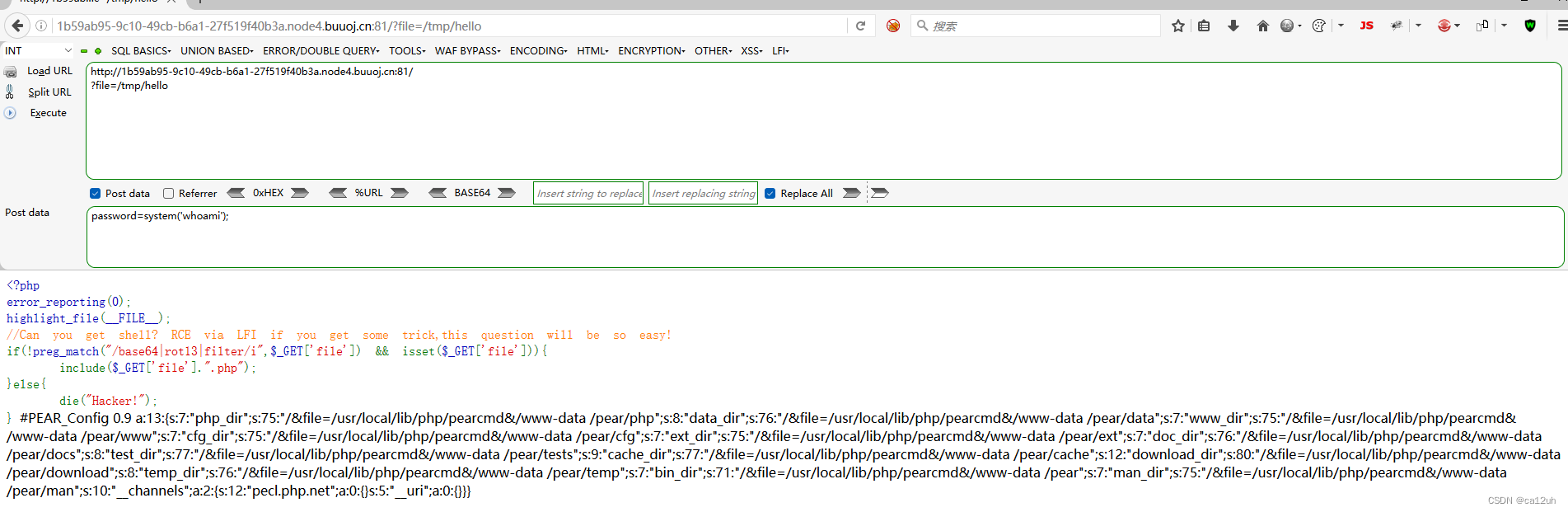Go back with the browser back arrow

pos(17,26)
